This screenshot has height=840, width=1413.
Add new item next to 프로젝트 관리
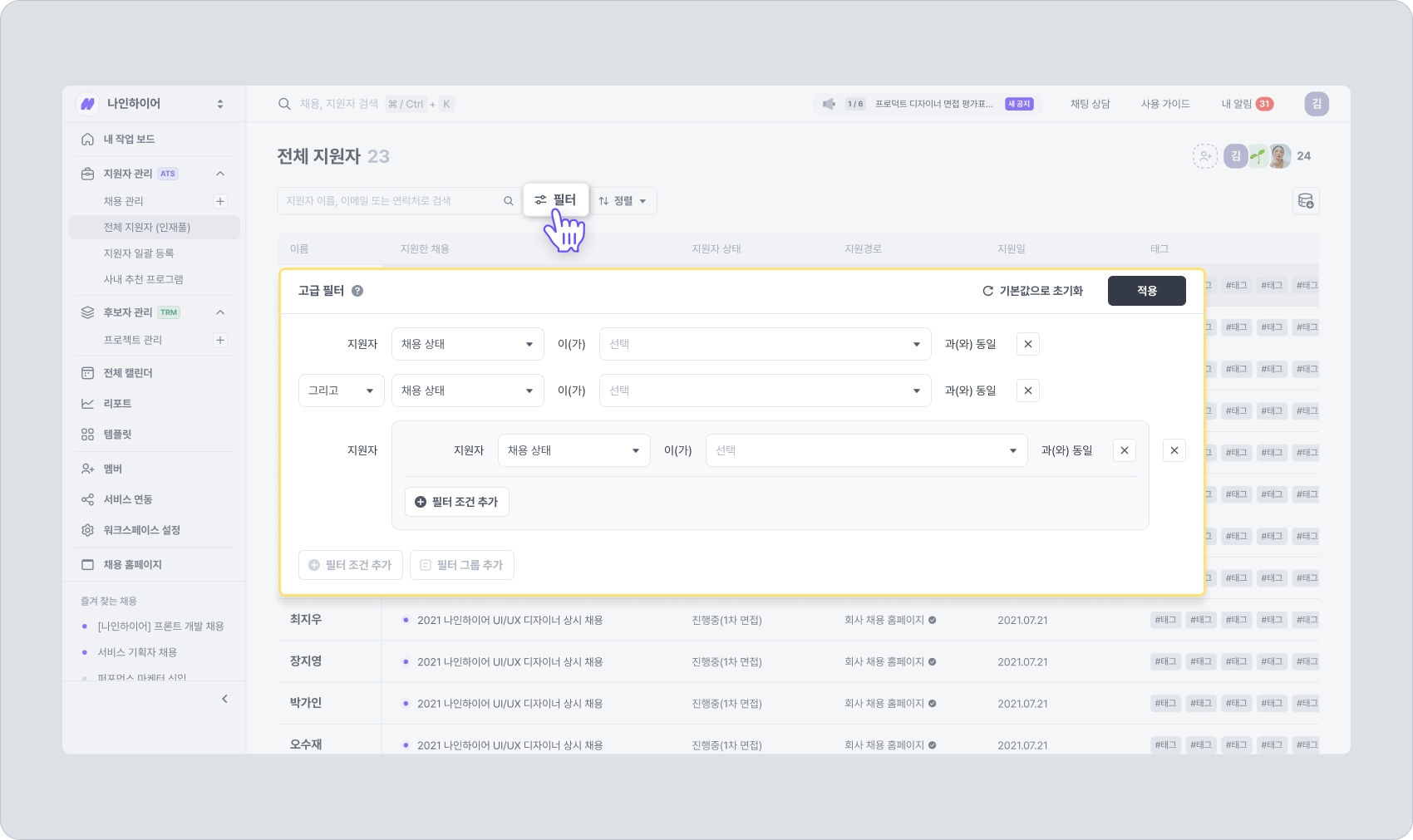pos(220,340)
